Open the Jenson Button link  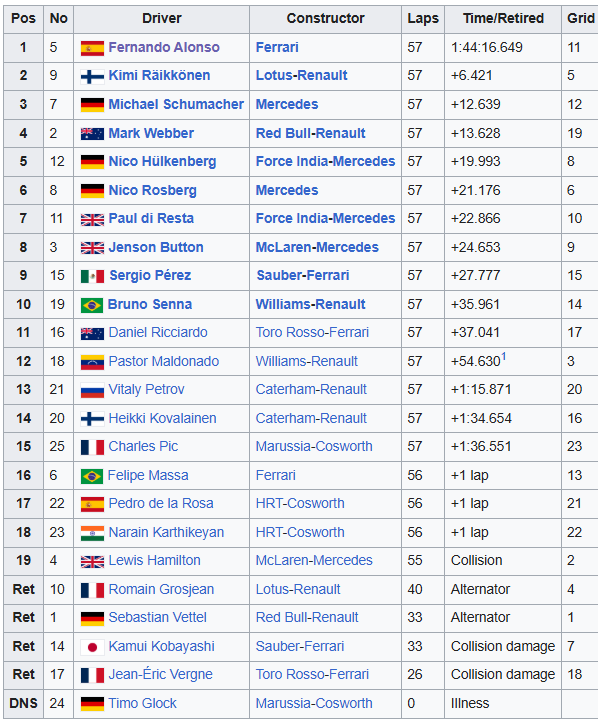156,247
